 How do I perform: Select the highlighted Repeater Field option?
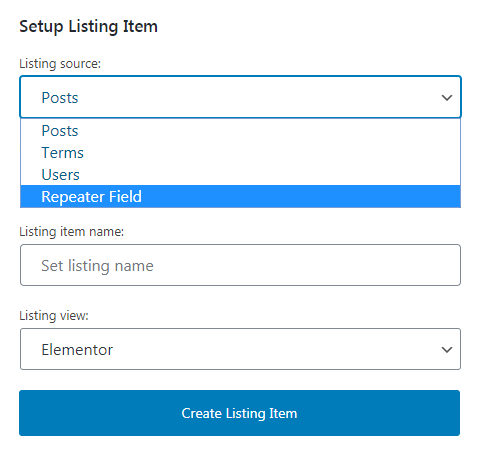[240, 197]
